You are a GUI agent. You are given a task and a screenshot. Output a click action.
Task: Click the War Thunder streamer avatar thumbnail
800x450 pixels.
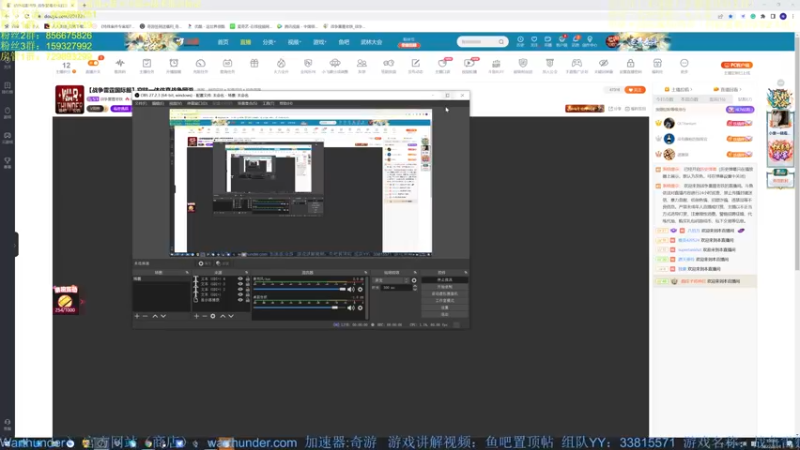69,99
